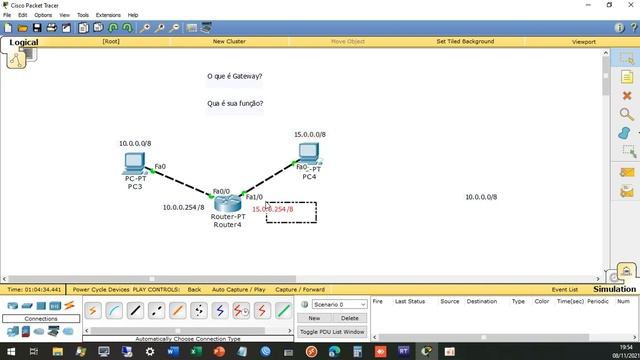Click New scenario button
Screen dimensions: 640x360
(314, 318)
